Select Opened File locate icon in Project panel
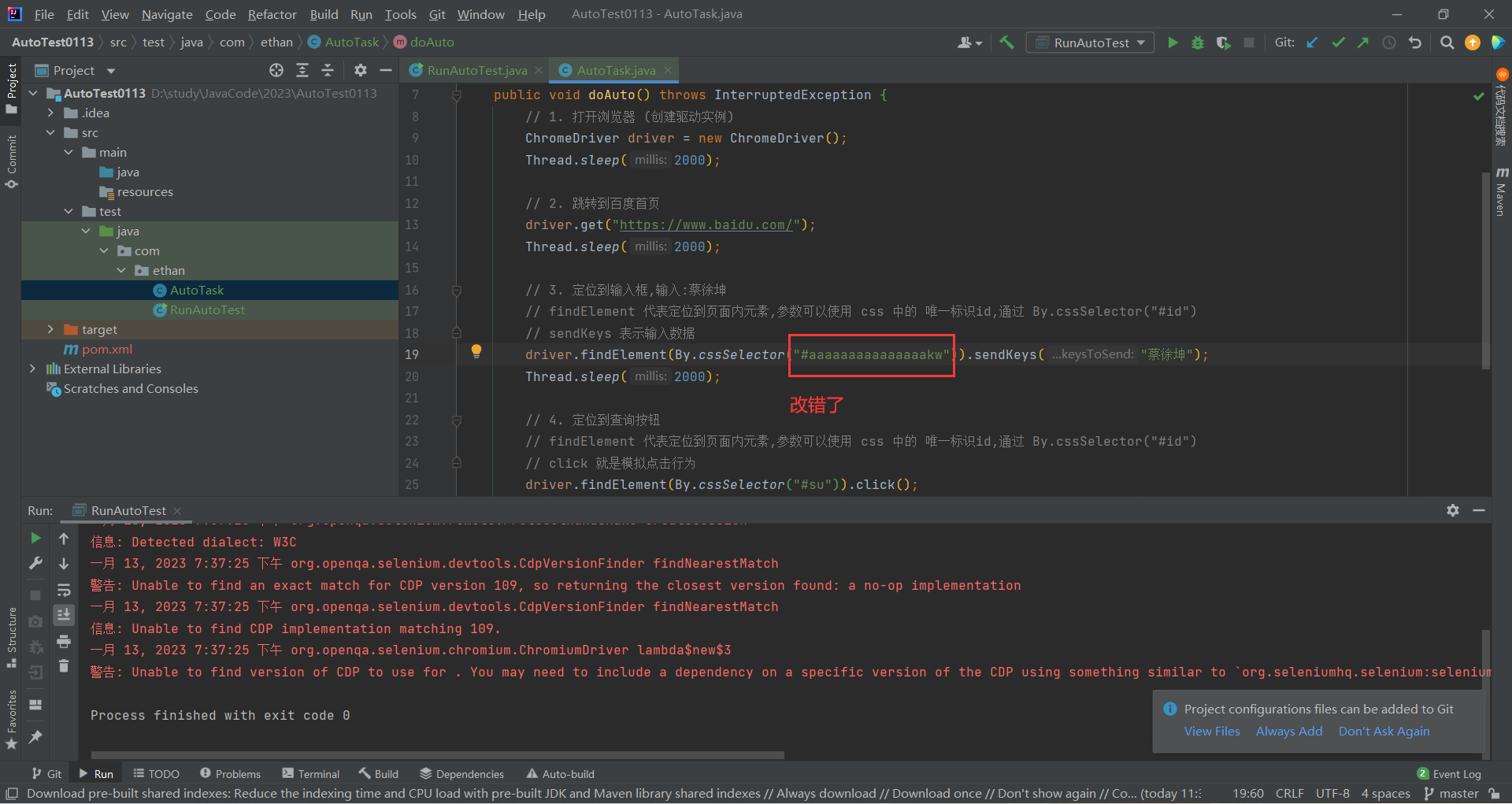Viewport: 1512px width, 804px height. tap(276, 70)
